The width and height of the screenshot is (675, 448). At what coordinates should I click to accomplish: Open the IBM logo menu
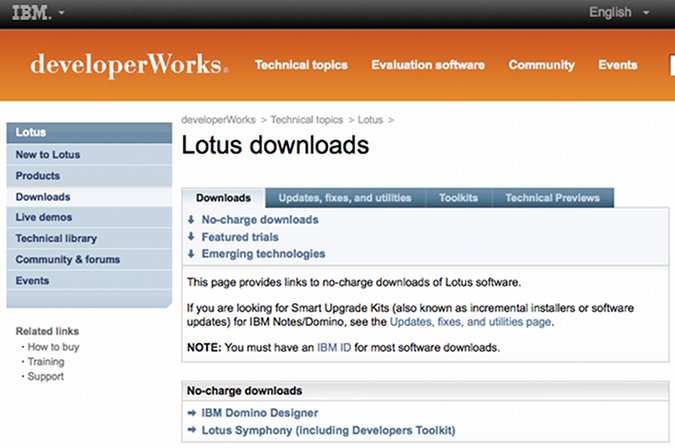click(x=32, y=13)
